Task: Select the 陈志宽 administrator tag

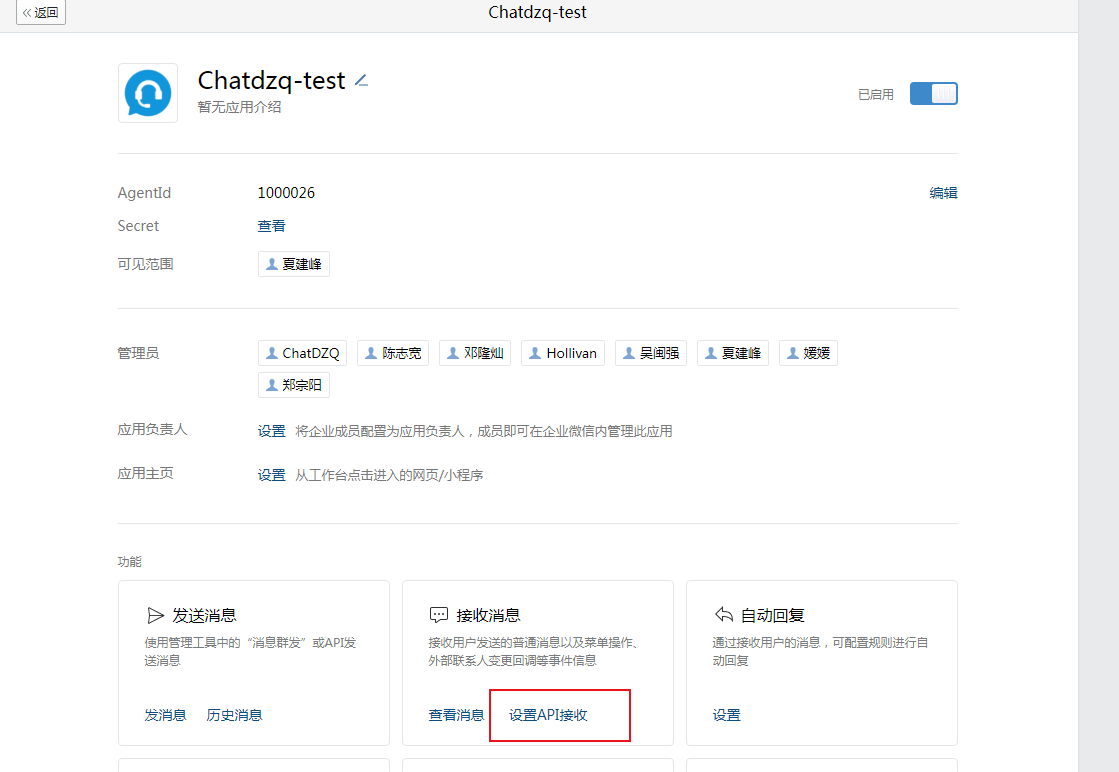Action: click(x=393, y=353)
